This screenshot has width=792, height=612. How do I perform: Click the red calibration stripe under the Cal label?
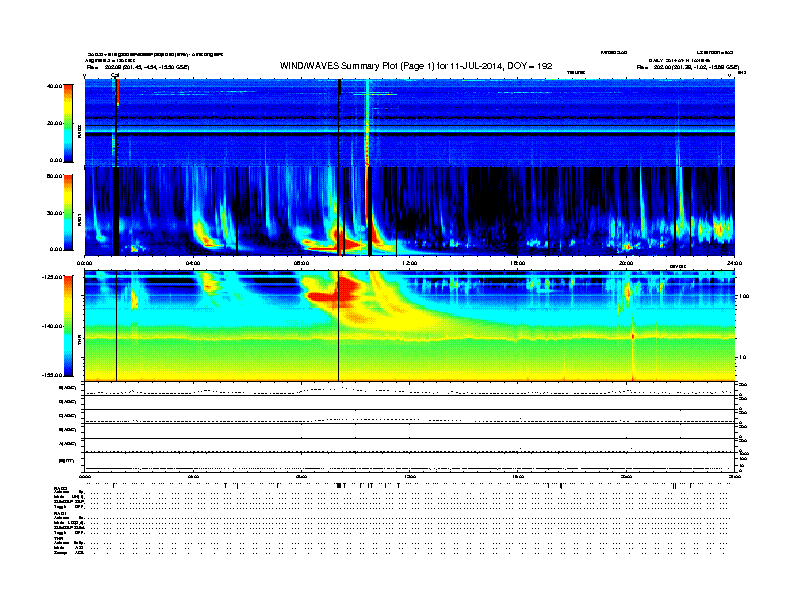click(118, 93)
